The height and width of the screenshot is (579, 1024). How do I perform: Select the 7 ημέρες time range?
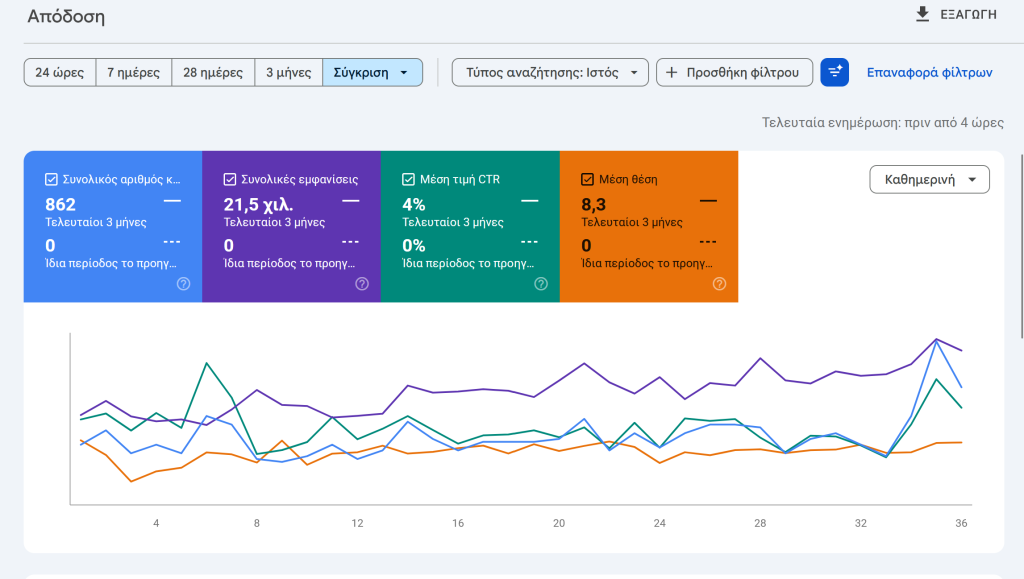pyautogui.click(x=133, y=72)
